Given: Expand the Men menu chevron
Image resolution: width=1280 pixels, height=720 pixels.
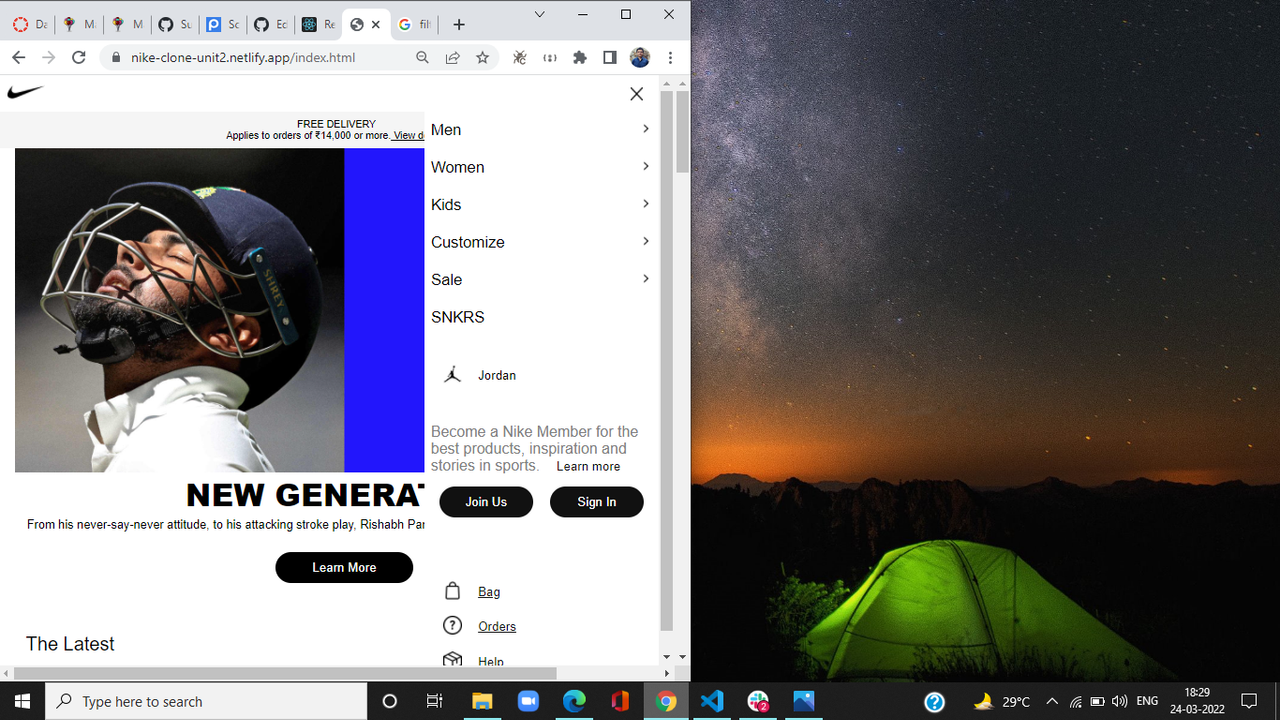Looking at the screenshot, I should [x=646, y=129].
